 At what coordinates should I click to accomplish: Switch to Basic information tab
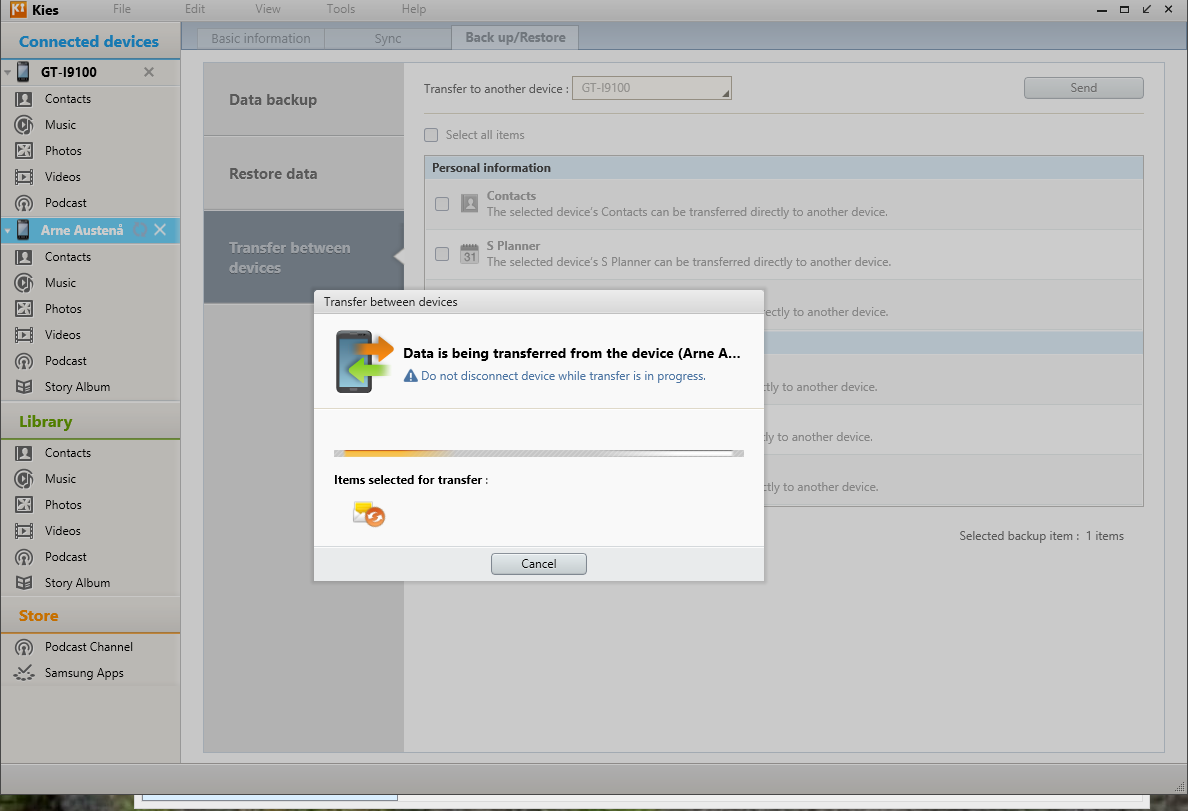point(261,39)
